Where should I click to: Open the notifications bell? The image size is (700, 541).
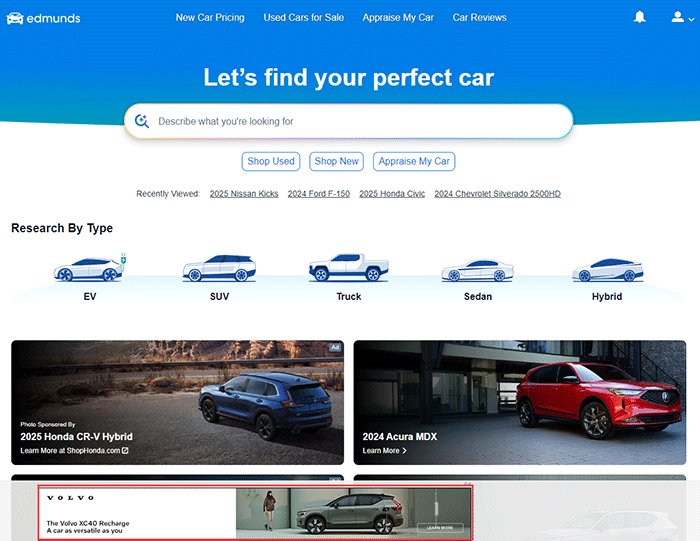(x=640, y=17)
